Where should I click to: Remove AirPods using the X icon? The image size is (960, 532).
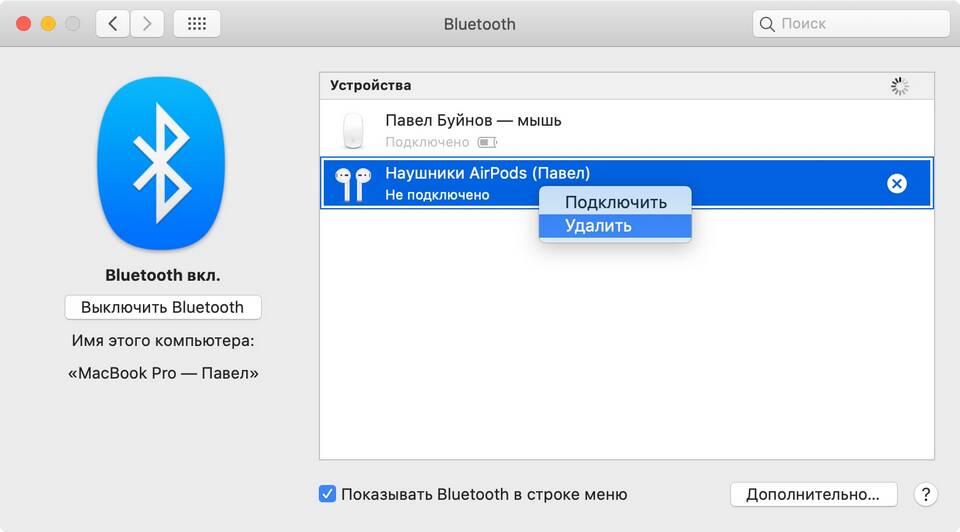tap(896, 183)
